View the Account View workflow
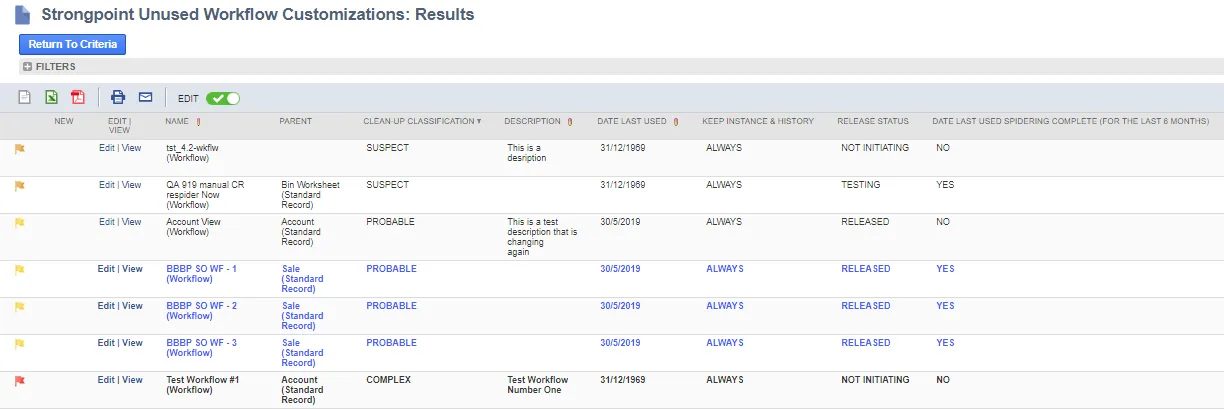This screenshot has height=409, width=1224. 131,222
